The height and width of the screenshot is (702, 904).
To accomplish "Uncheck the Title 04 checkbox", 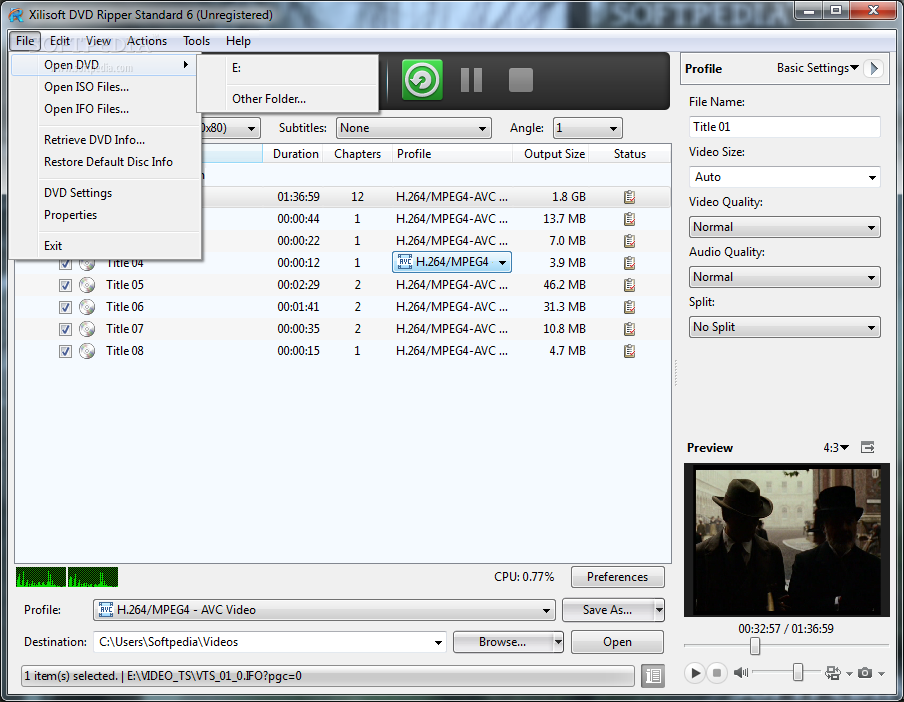I will [x=65, y=264].
